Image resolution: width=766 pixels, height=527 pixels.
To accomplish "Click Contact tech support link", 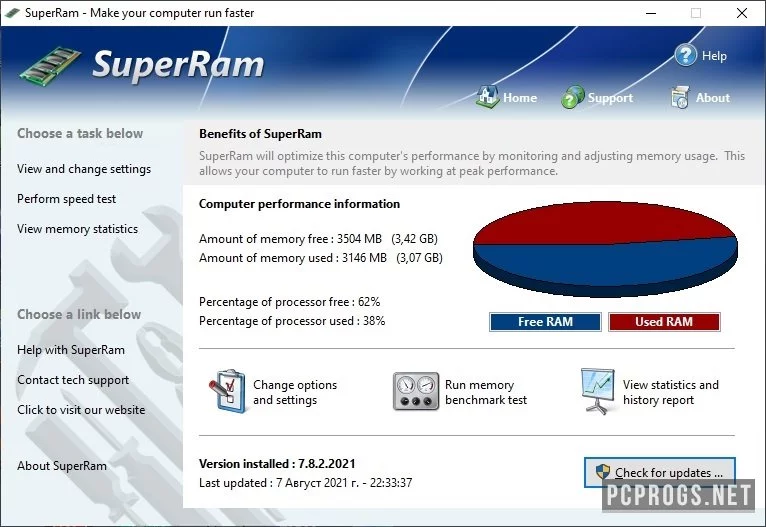I will pyautogui.click(x=73, y=380).
